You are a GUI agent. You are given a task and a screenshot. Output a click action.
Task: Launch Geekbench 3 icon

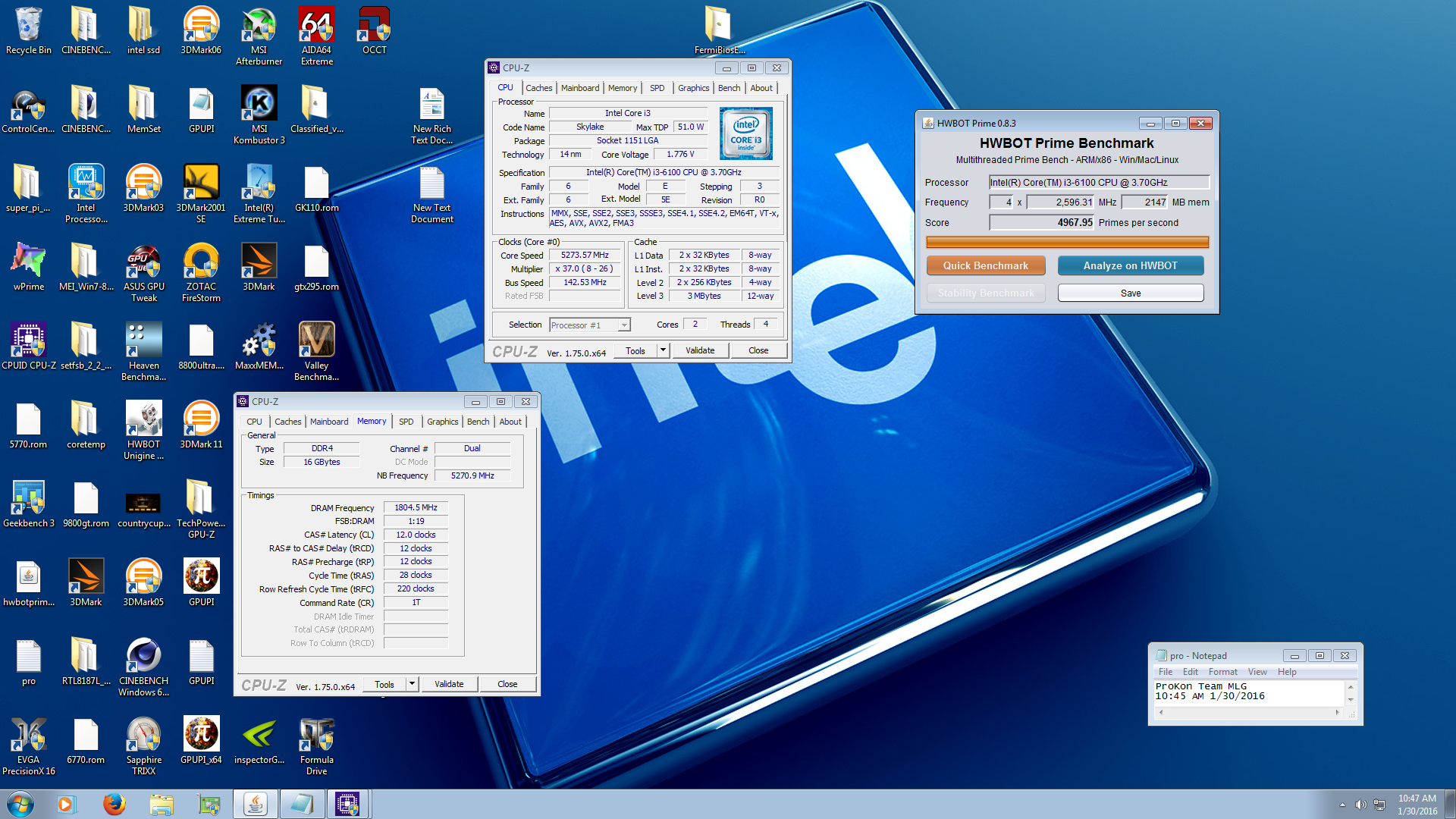point(29,504)
